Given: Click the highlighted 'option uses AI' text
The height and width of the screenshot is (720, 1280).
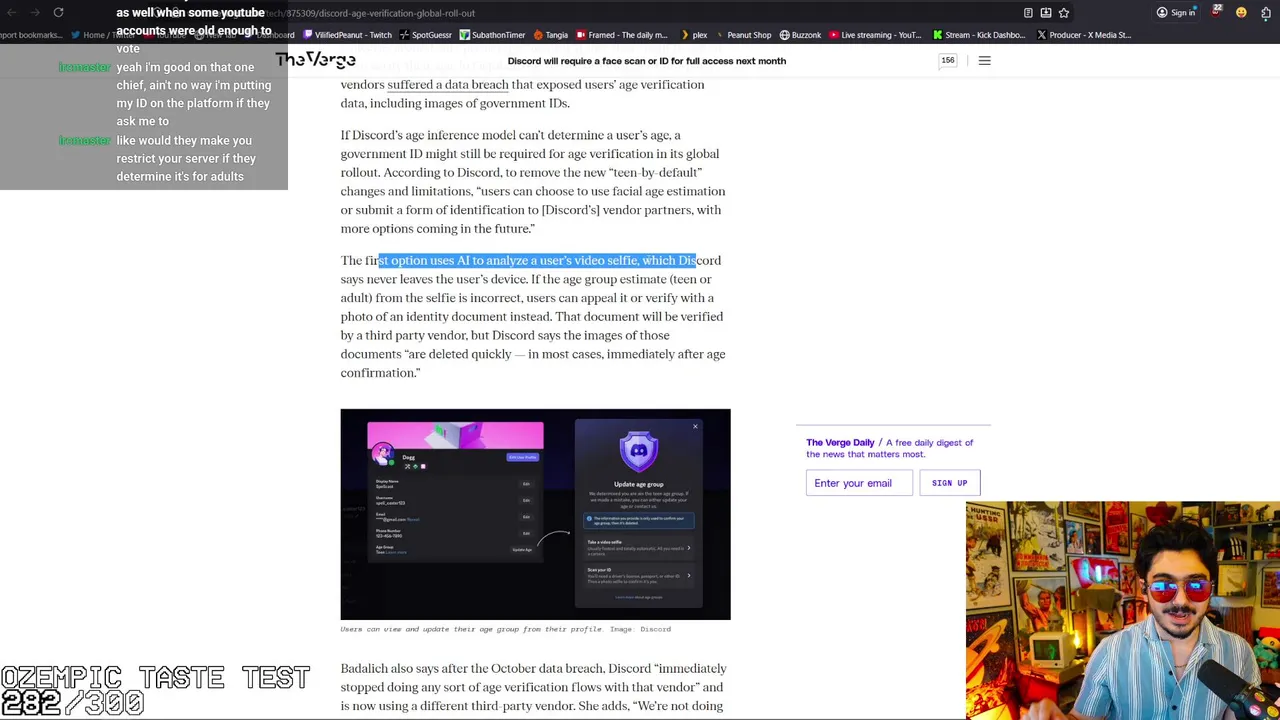Looking at the screenshot, I should click(432, 260).
